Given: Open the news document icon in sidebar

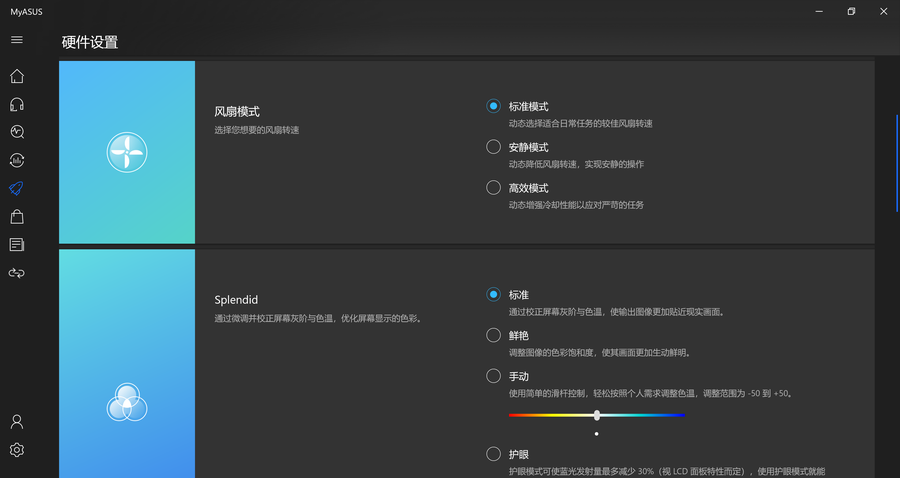Looking at the screenshot, I should click(16, 244).
